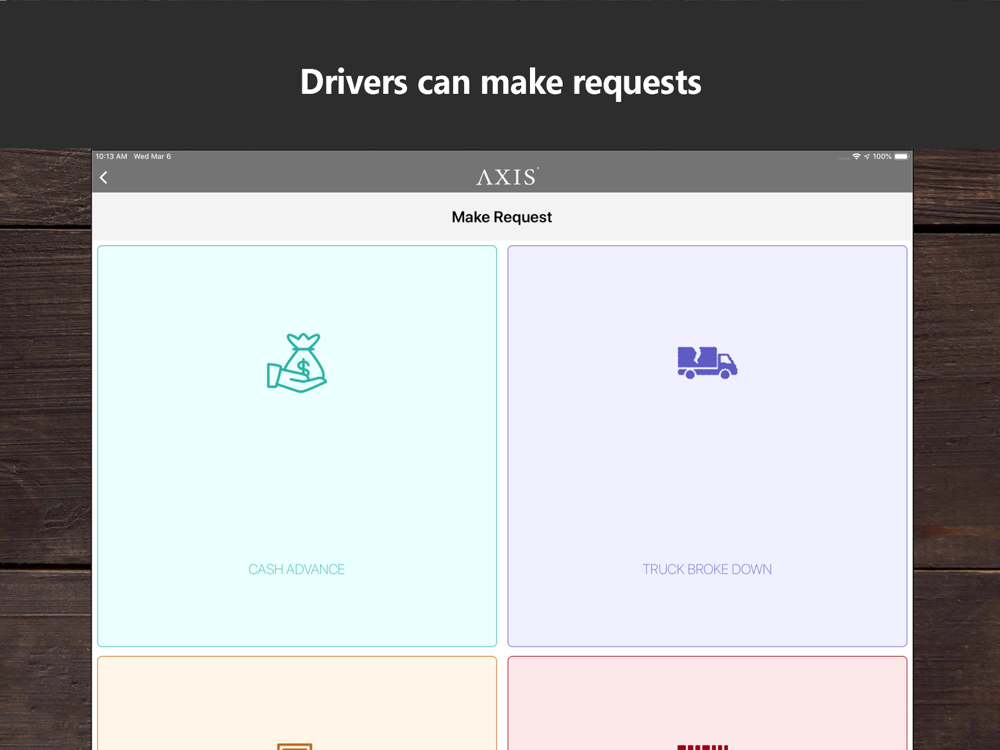1000x750 pixels.
Task: Select the TRUCK BROKE DOWN label
Action: [x=707, y=569]
